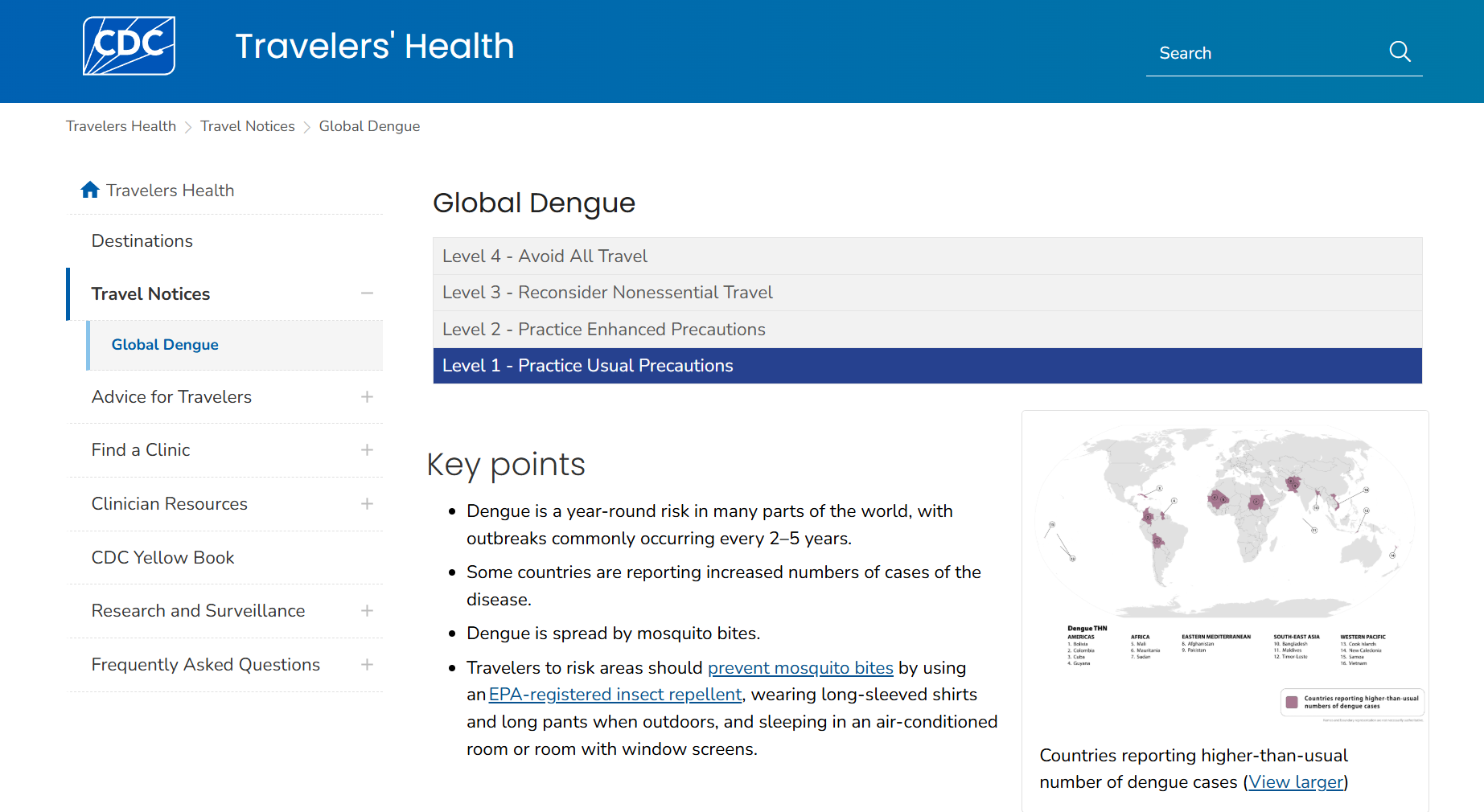Image resolution: width=1484 pixels, height=812 pixels.
Task: Open the CDC Yellow Book page
Action: pyautogui.click(x=162, y=558)
